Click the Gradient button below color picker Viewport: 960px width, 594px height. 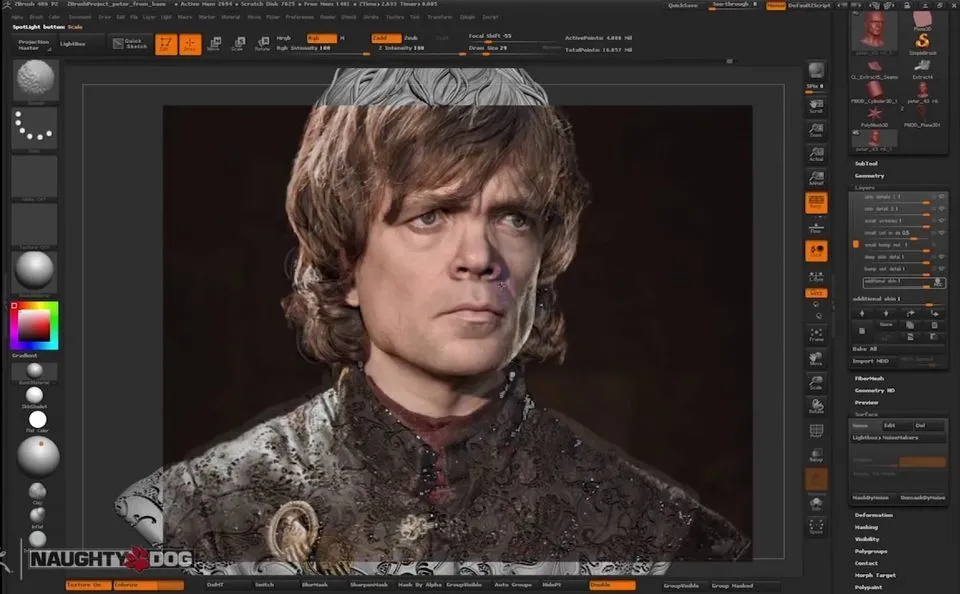click(x=25, y=356)
